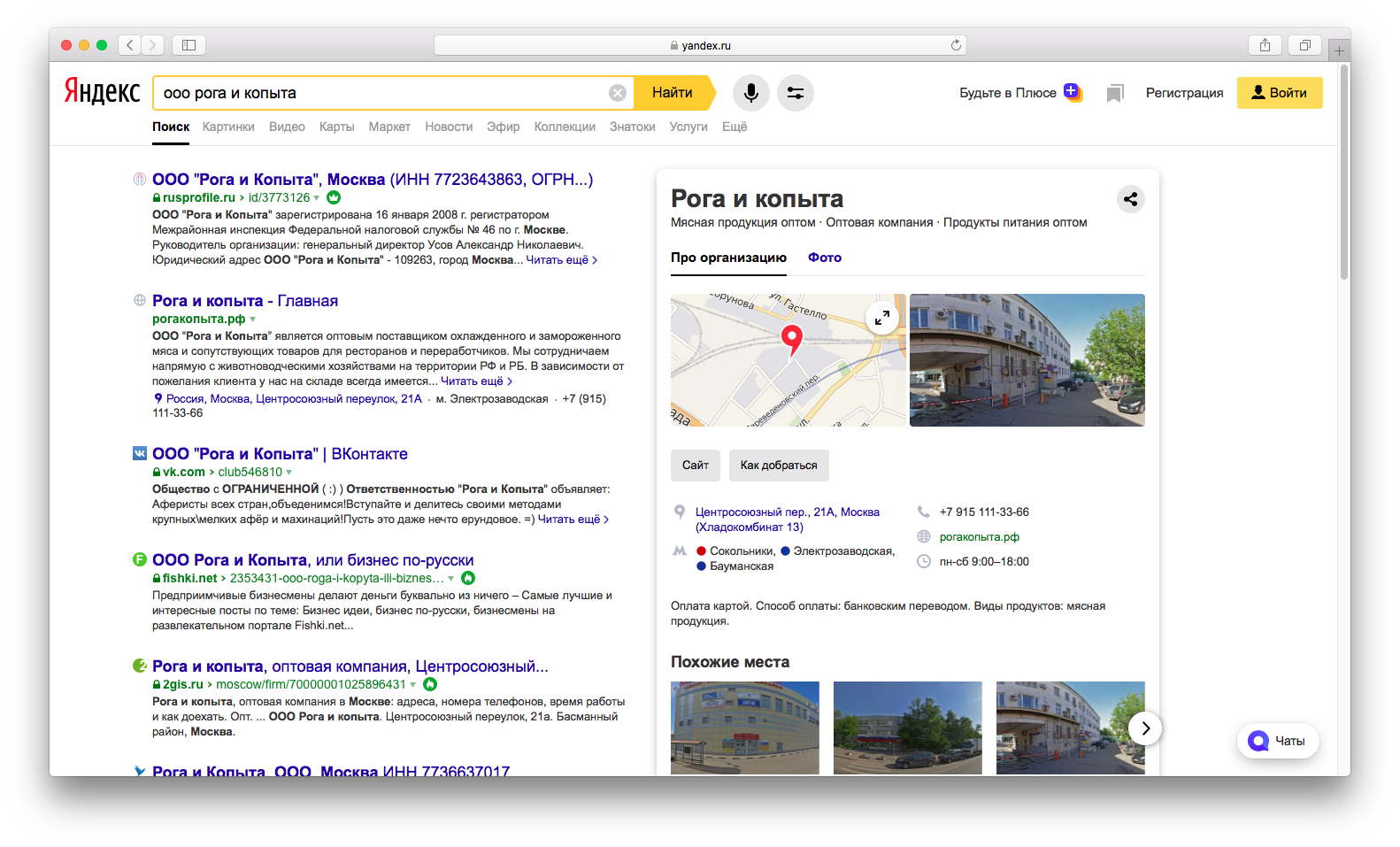The image size is (1400, 847).
Task: Expand рогакопыта.рф result dropdown arrow
Action: point(253,320)
